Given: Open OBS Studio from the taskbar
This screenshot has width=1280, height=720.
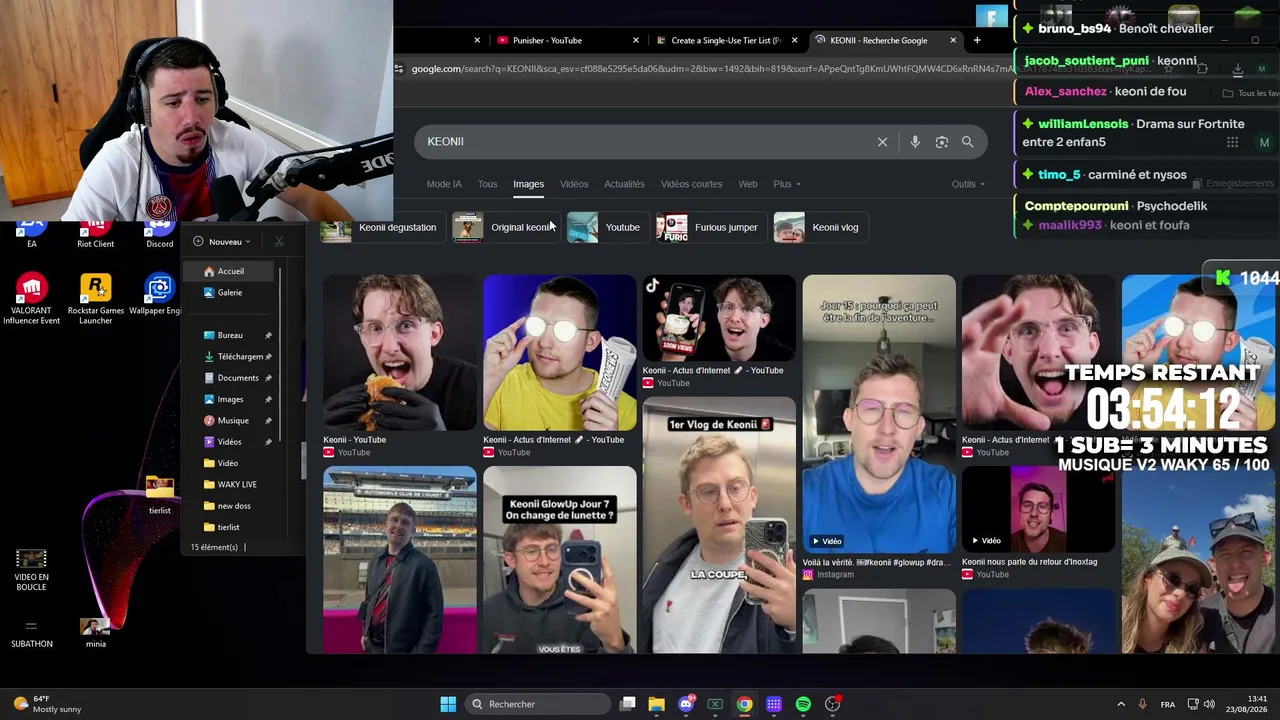Looking at the screenshot, I should pos(833,704).
